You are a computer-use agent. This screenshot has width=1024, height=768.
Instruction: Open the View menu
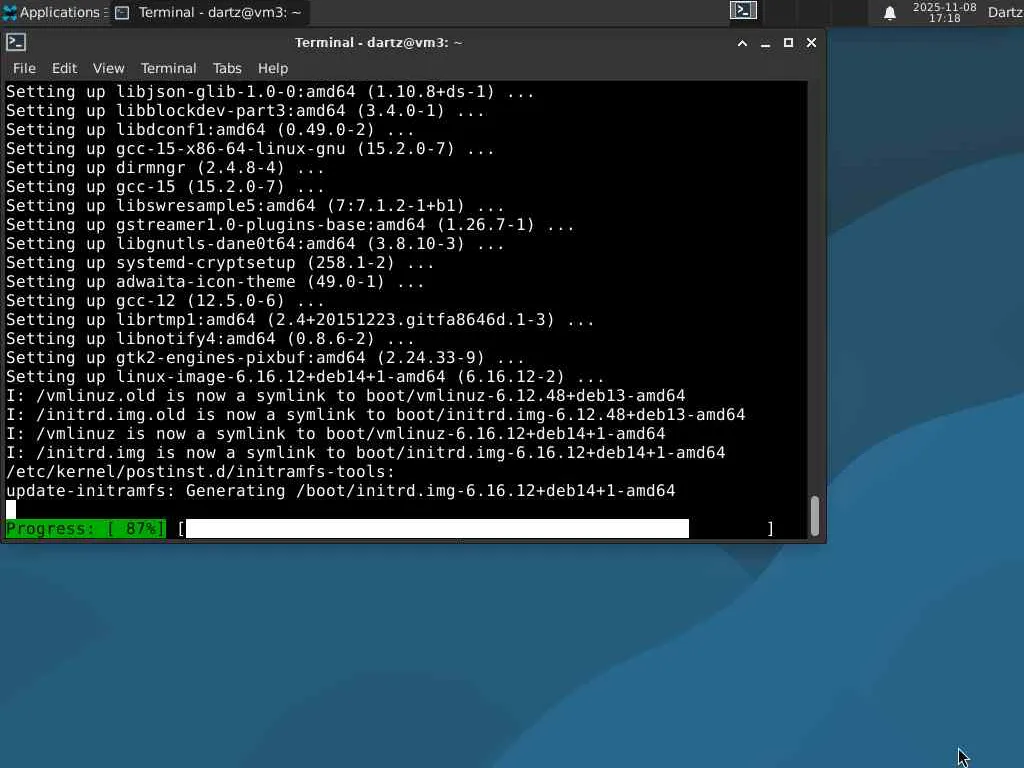pos(108,68)
